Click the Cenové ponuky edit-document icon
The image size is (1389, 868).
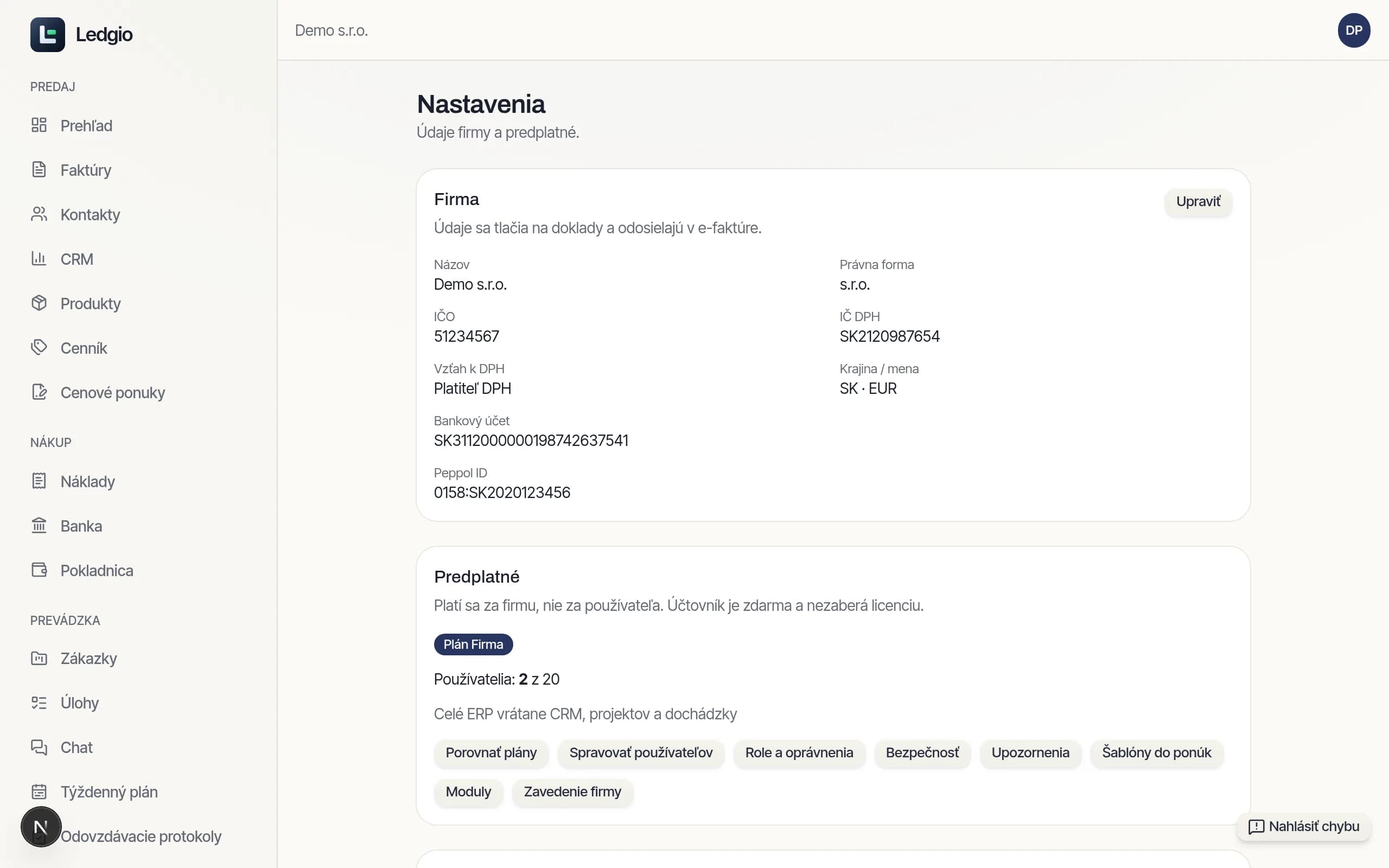tap(39, 392)
